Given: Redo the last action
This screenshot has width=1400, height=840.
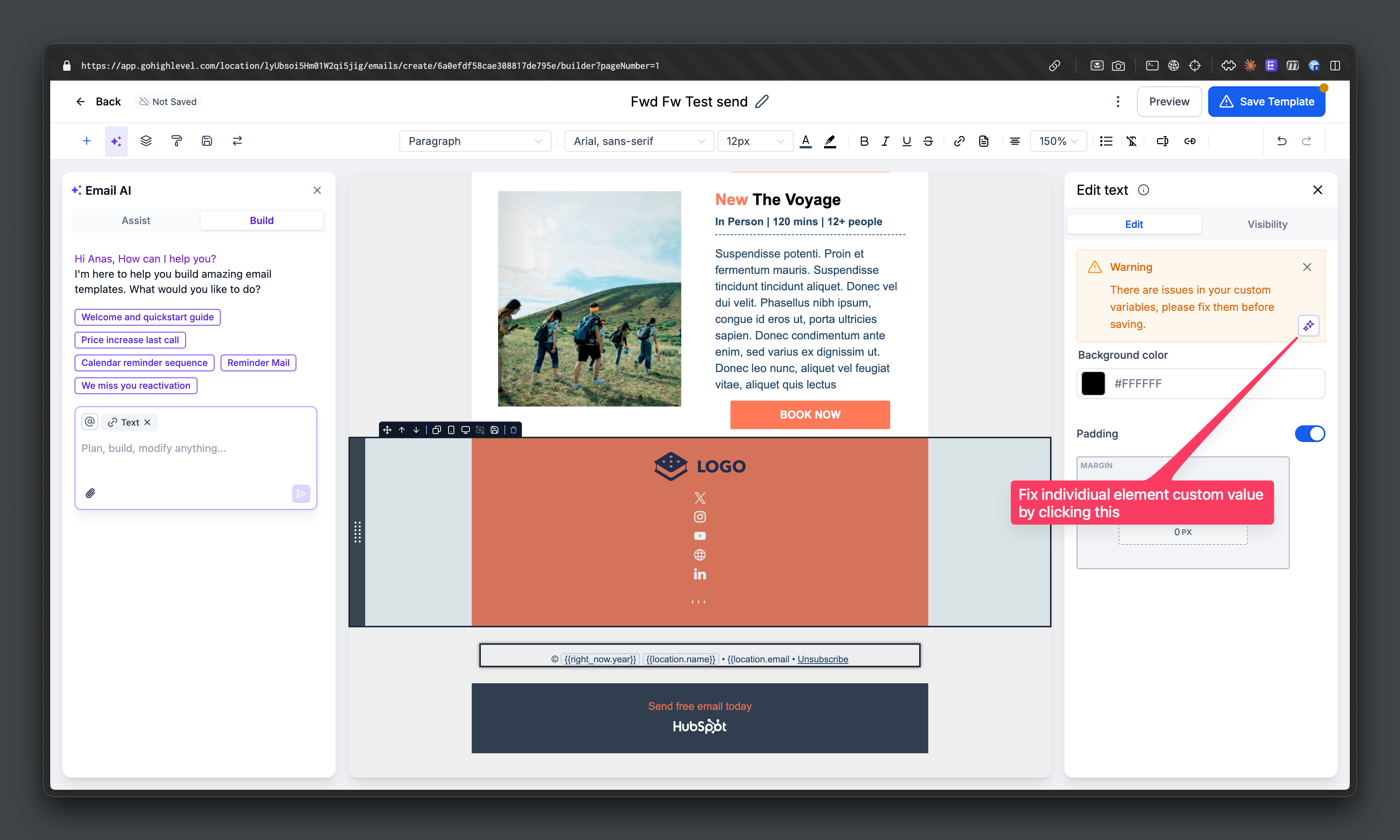Looking at the screenshot, I should coord(1306,141).
